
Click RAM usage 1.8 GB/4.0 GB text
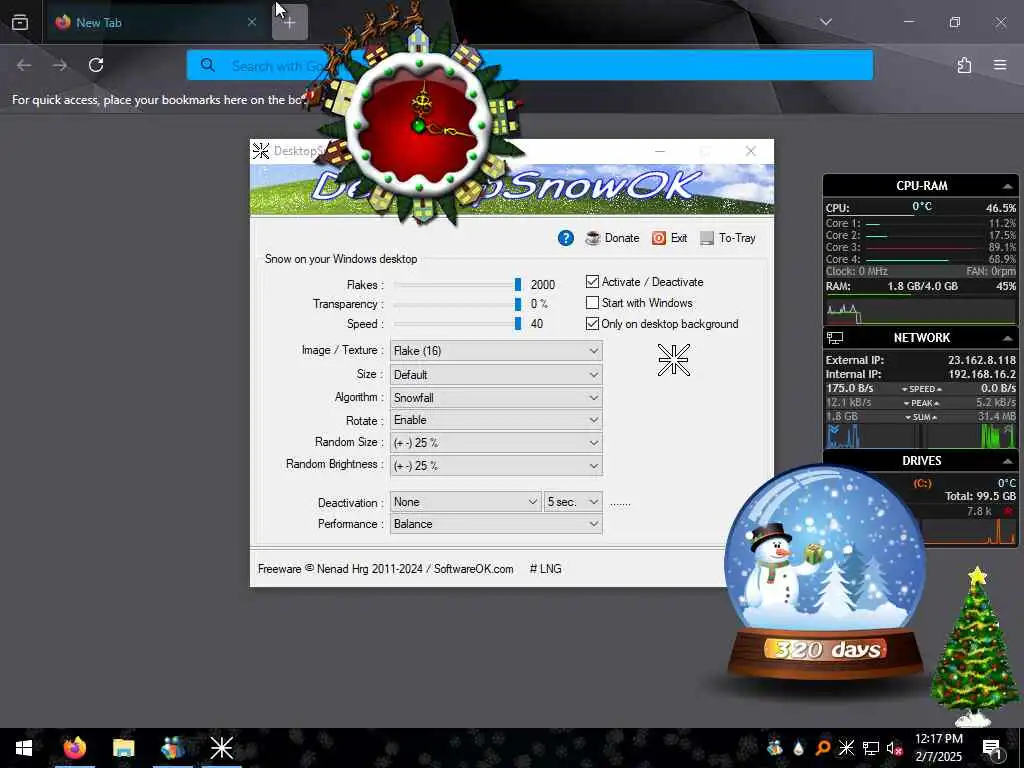tap(922, 286)
